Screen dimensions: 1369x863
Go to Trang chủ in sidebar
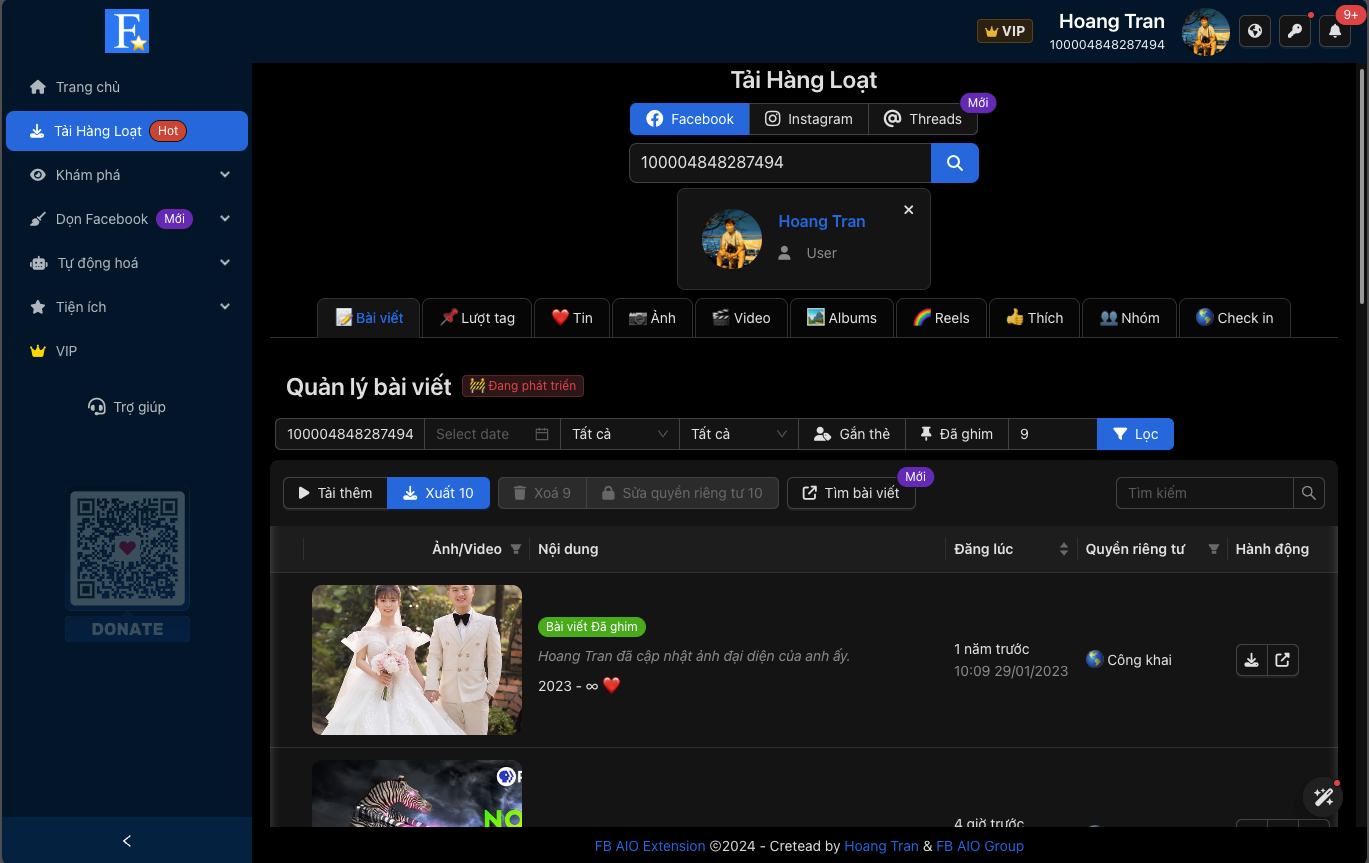pyautogui.click(x=127, y=87)
